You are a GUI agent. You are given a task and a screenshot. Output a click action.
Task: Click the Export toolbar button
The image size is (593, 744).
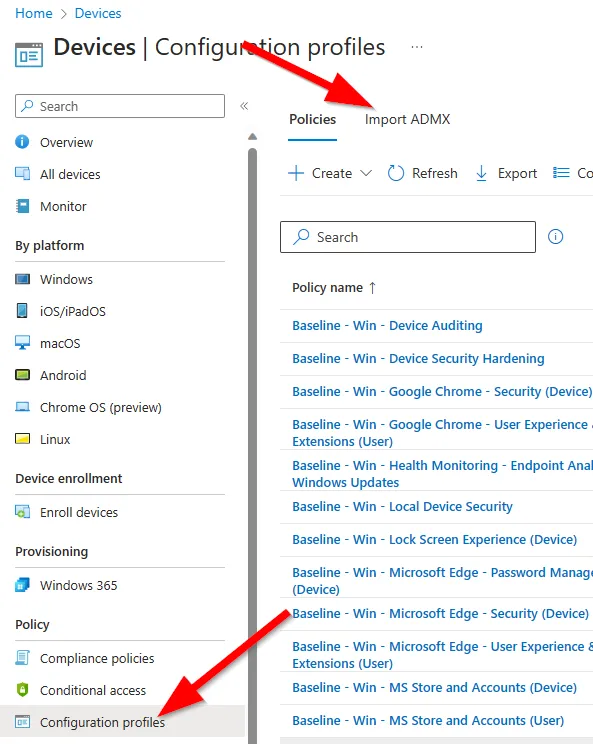(506, 173)
